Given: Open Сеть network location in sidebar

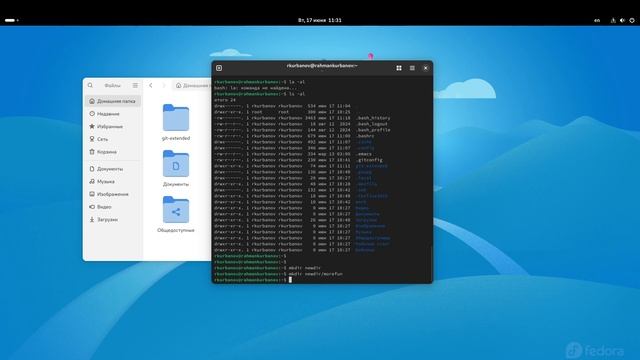Looking at the screenshot, I should [x=113, y=139].
